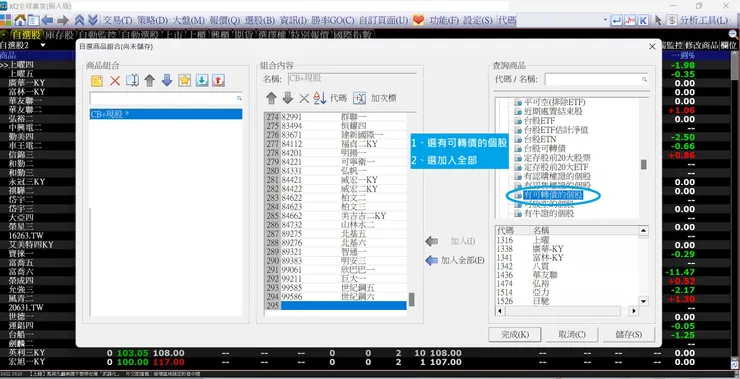Click the double up chevron toolbar icon
Image resolution: width=740 pixels, height=379 pixels.
[80, 20]
